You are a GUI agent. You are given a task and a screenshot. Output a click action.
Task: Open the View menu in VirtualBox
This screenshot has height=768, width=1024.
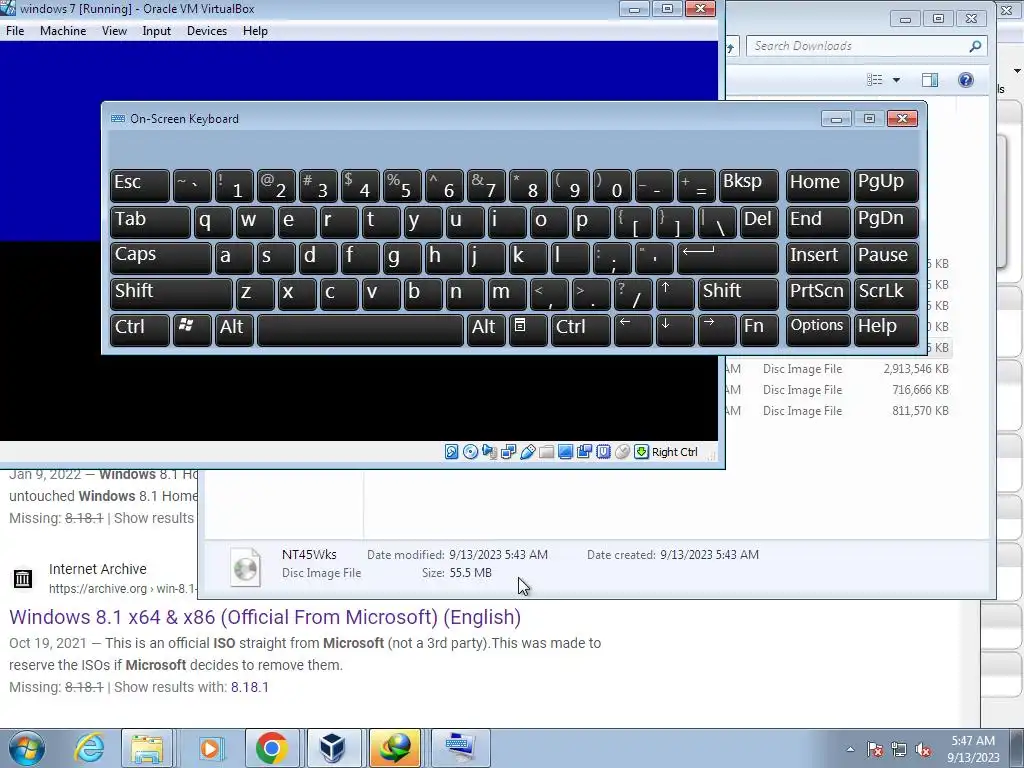point(114,31)
